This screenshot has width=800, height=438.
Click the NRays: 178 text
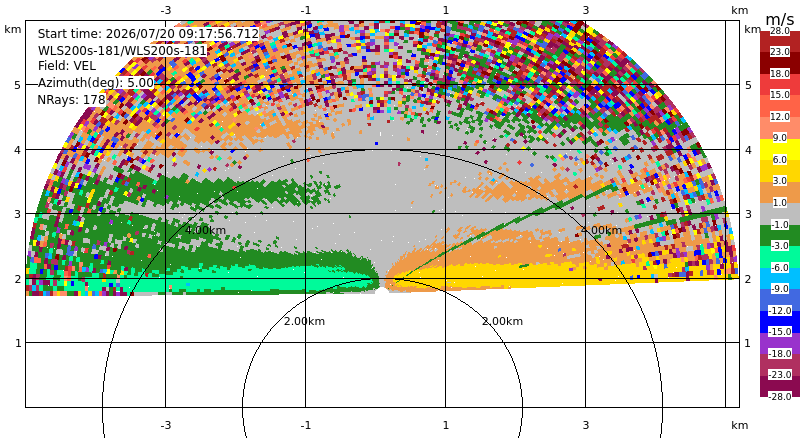click(x=71, y=100)
